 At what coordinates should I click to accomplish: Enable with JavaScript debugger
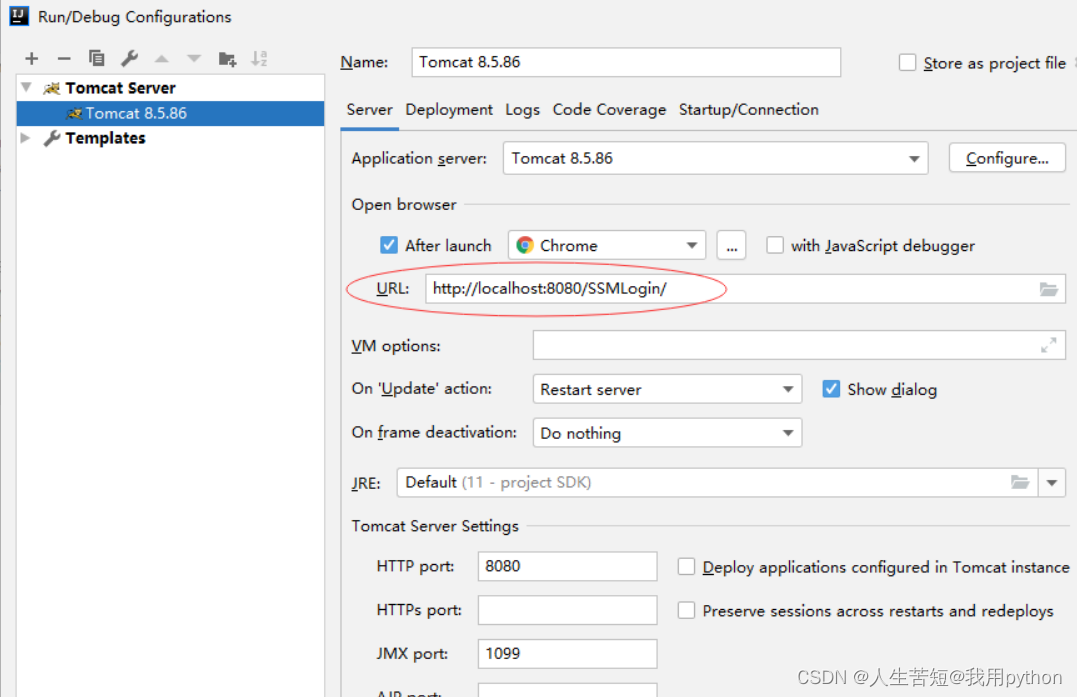pyautogui.click(x=775, y=245)
